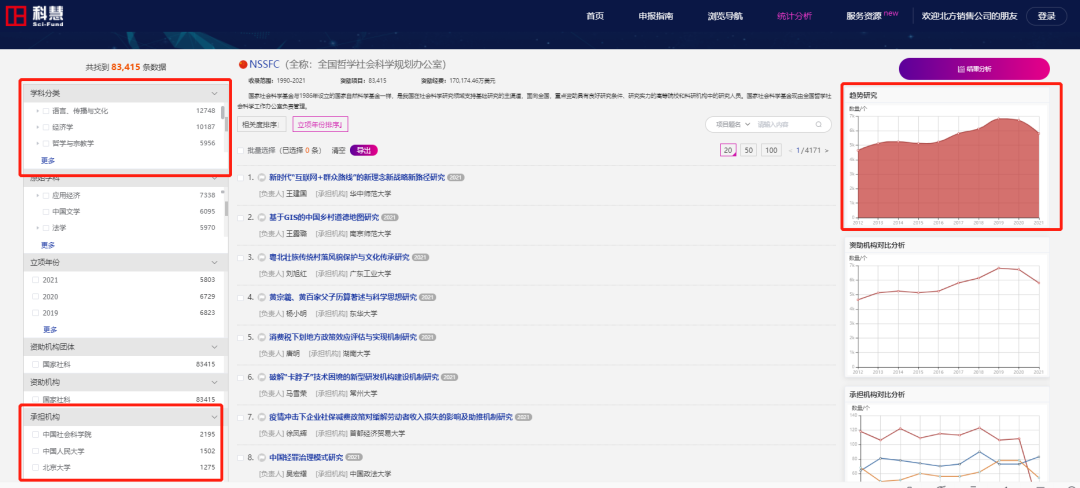Set page size to 20

pos(727,150)
